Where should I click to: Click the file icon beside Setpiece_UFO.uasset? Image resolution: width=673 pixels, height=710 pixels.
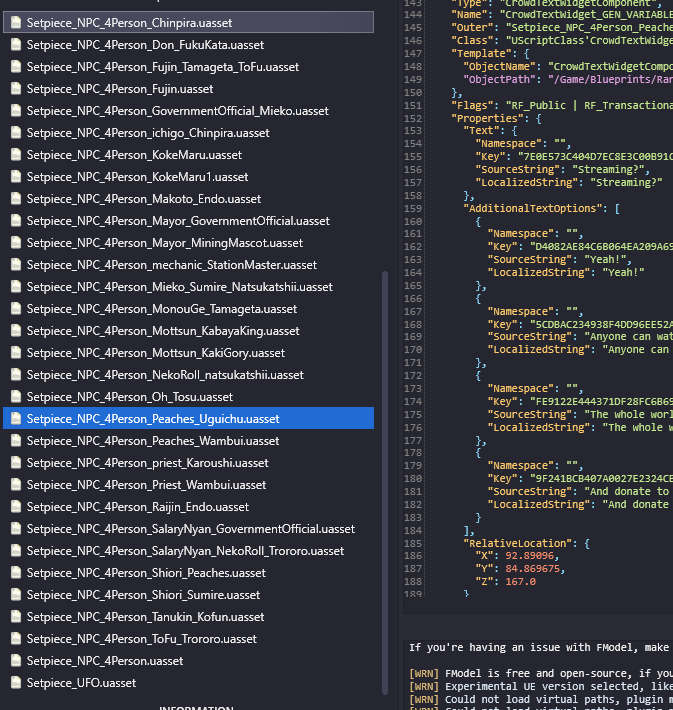(16, 683)
